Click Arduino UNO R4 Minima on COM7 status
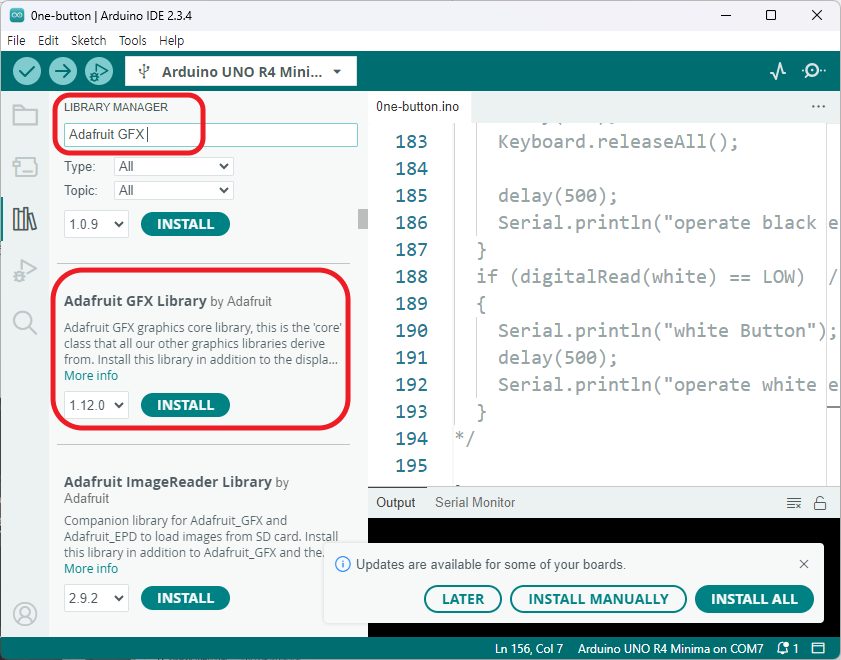Image resolution: width=841 pixels, height=660 pixels. point(670,649)
